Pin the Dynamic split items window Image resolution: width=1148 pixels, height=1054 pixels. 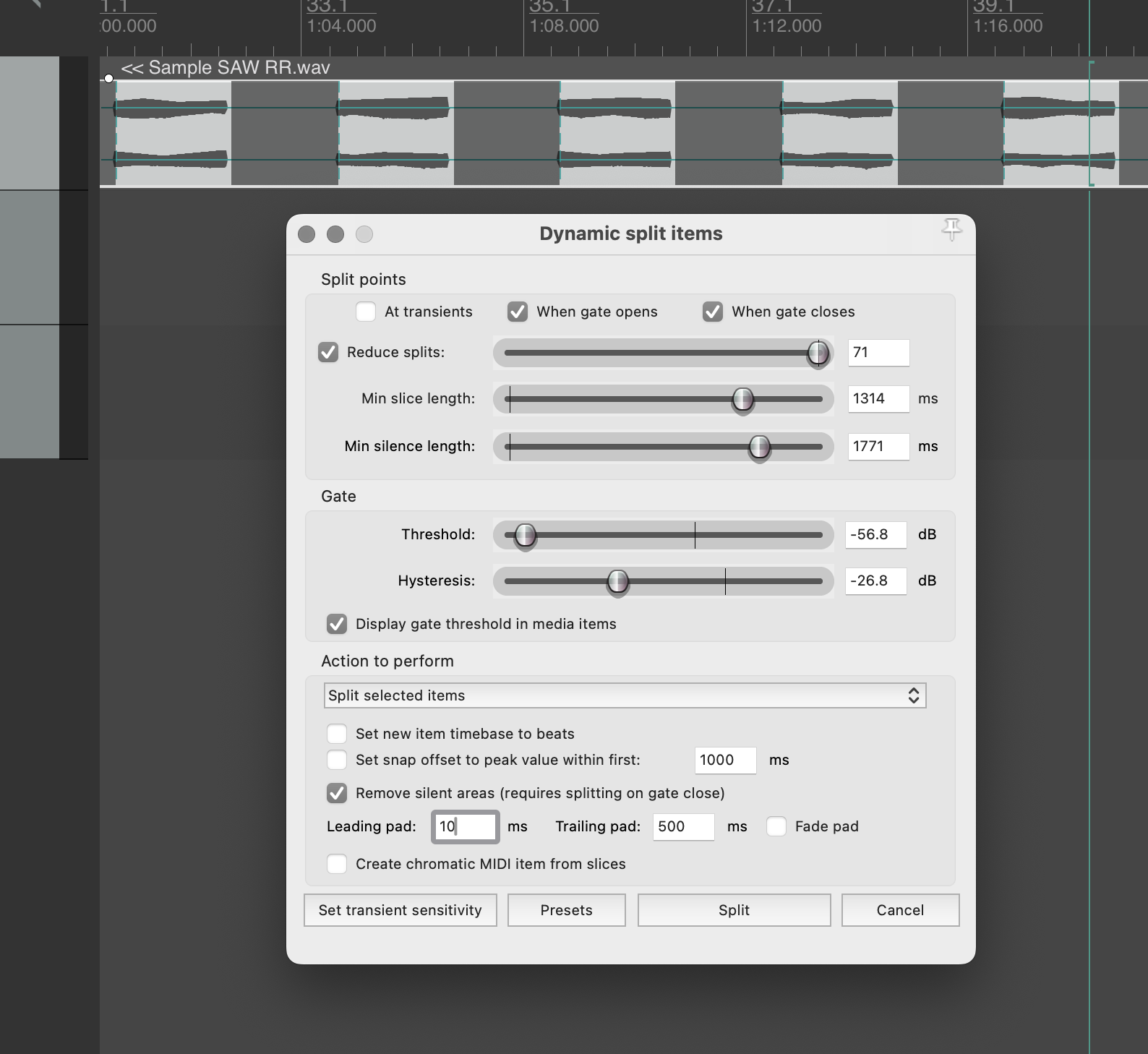[x=952, y=230]
